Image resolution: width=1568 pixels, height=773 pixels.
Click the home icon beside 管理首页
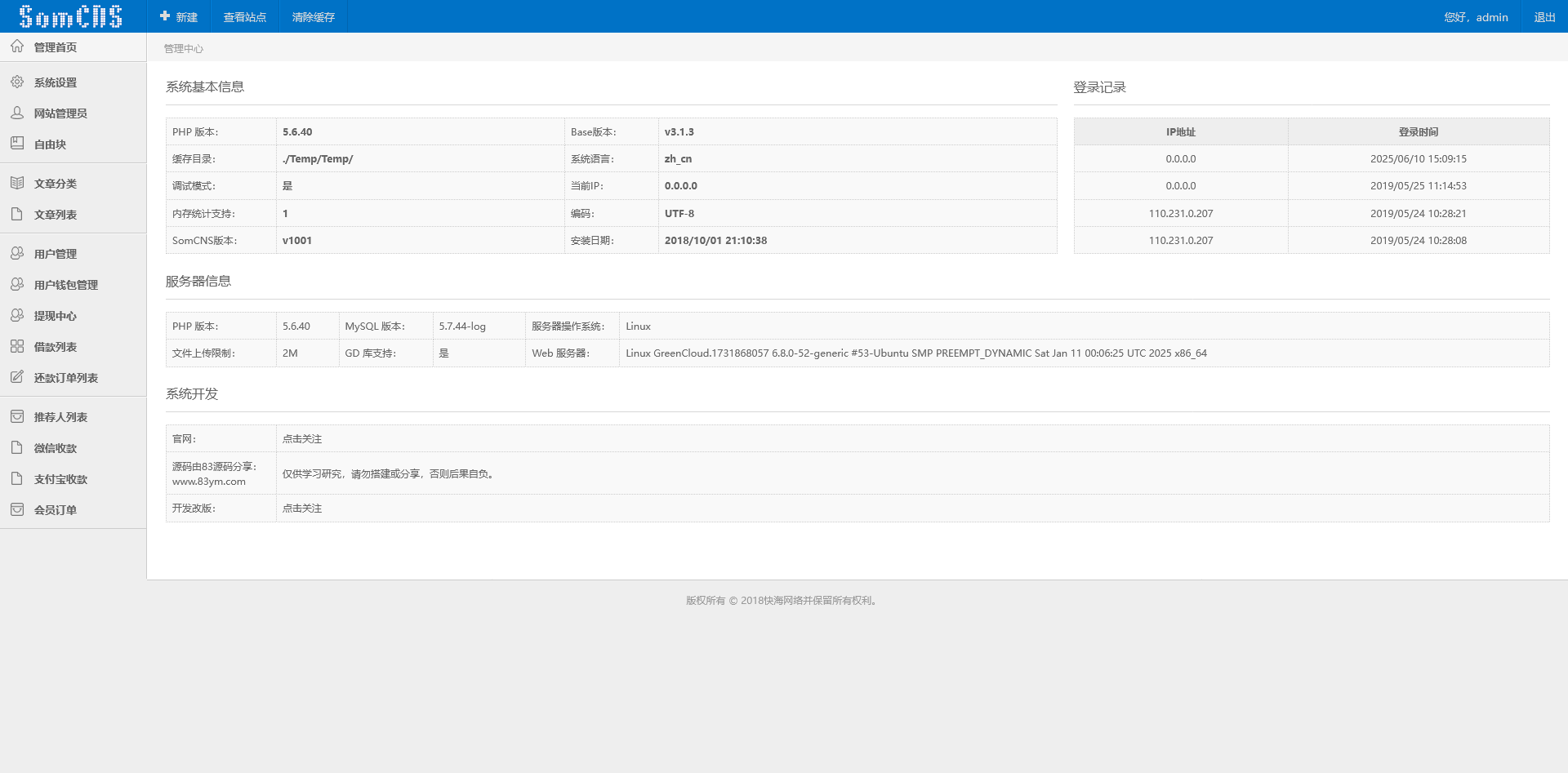(x=17, y=47)
